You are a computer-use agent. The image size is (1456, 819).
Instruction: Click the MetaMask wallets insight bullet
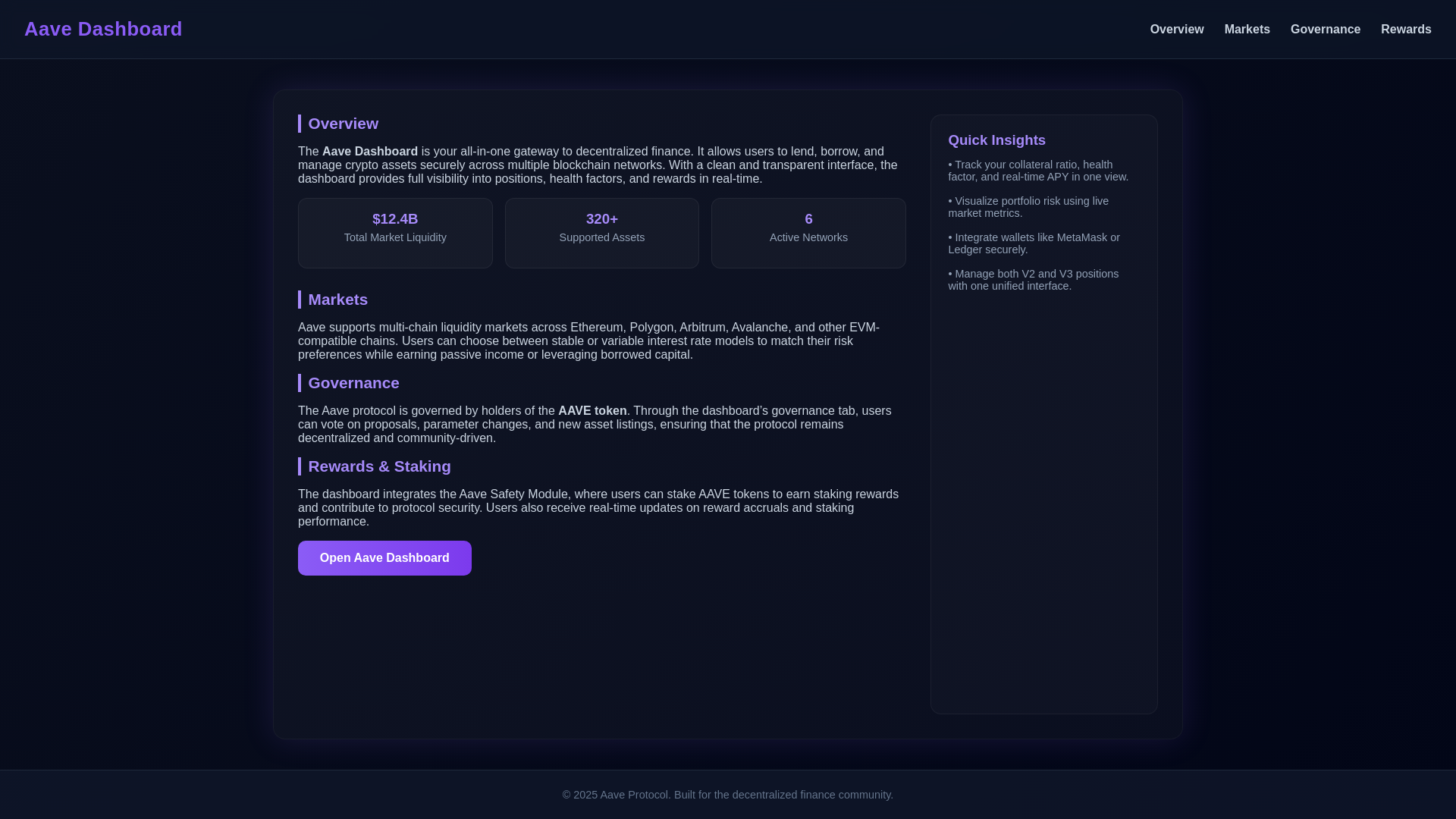[1033, 243]
